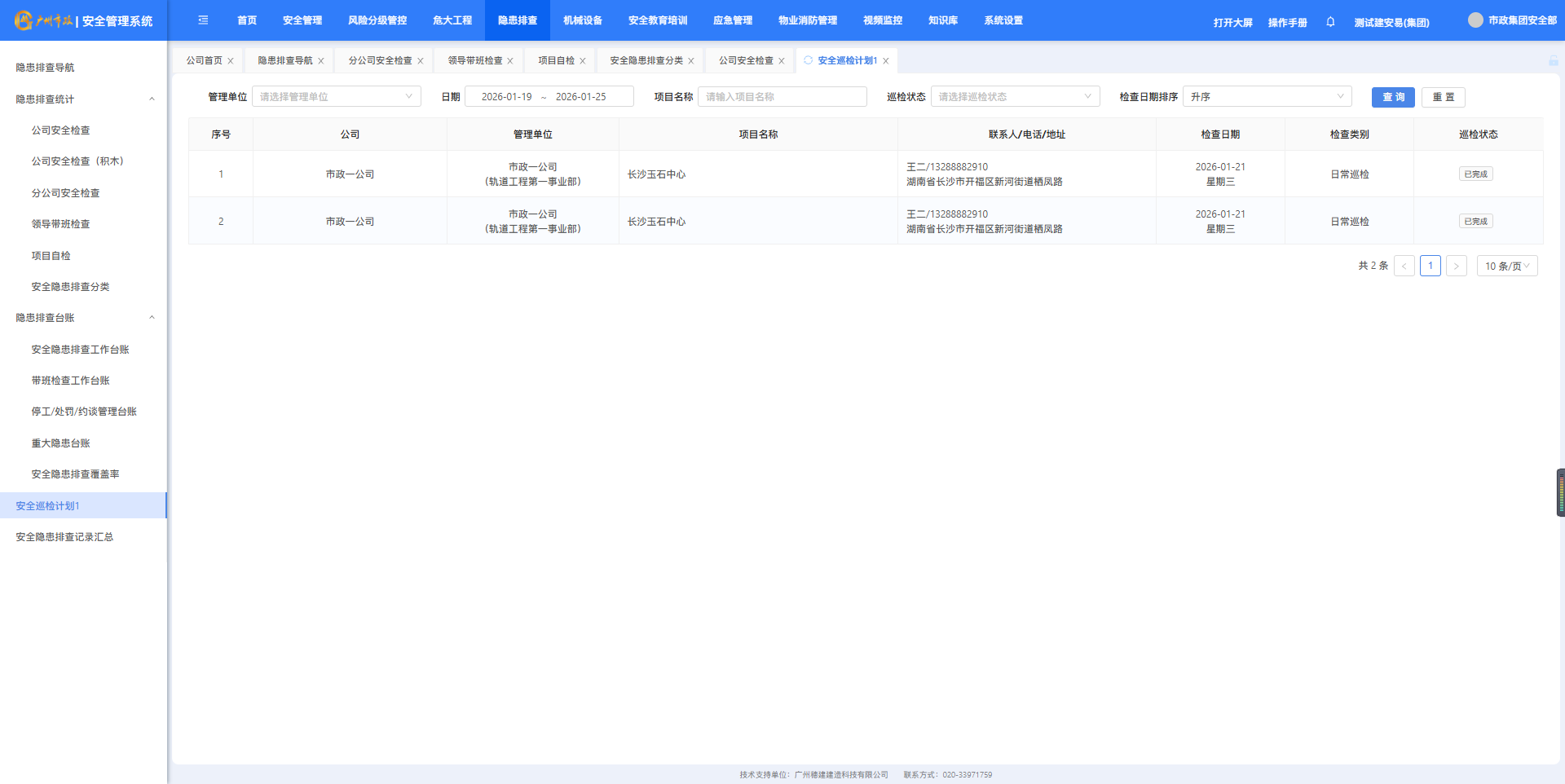The image size is (1565, 784).
Task: Click the user avatar in header
Action: 1475,20
